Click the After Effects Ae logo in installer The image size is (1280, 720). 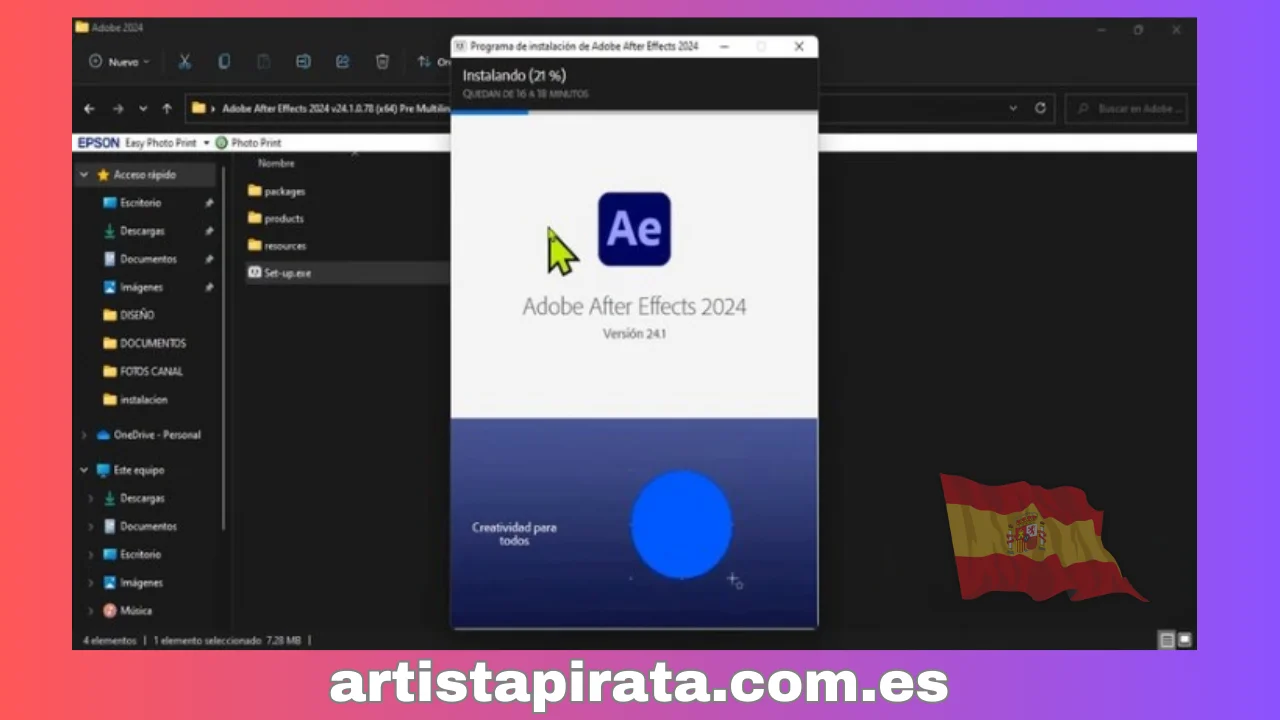point(634,229)
